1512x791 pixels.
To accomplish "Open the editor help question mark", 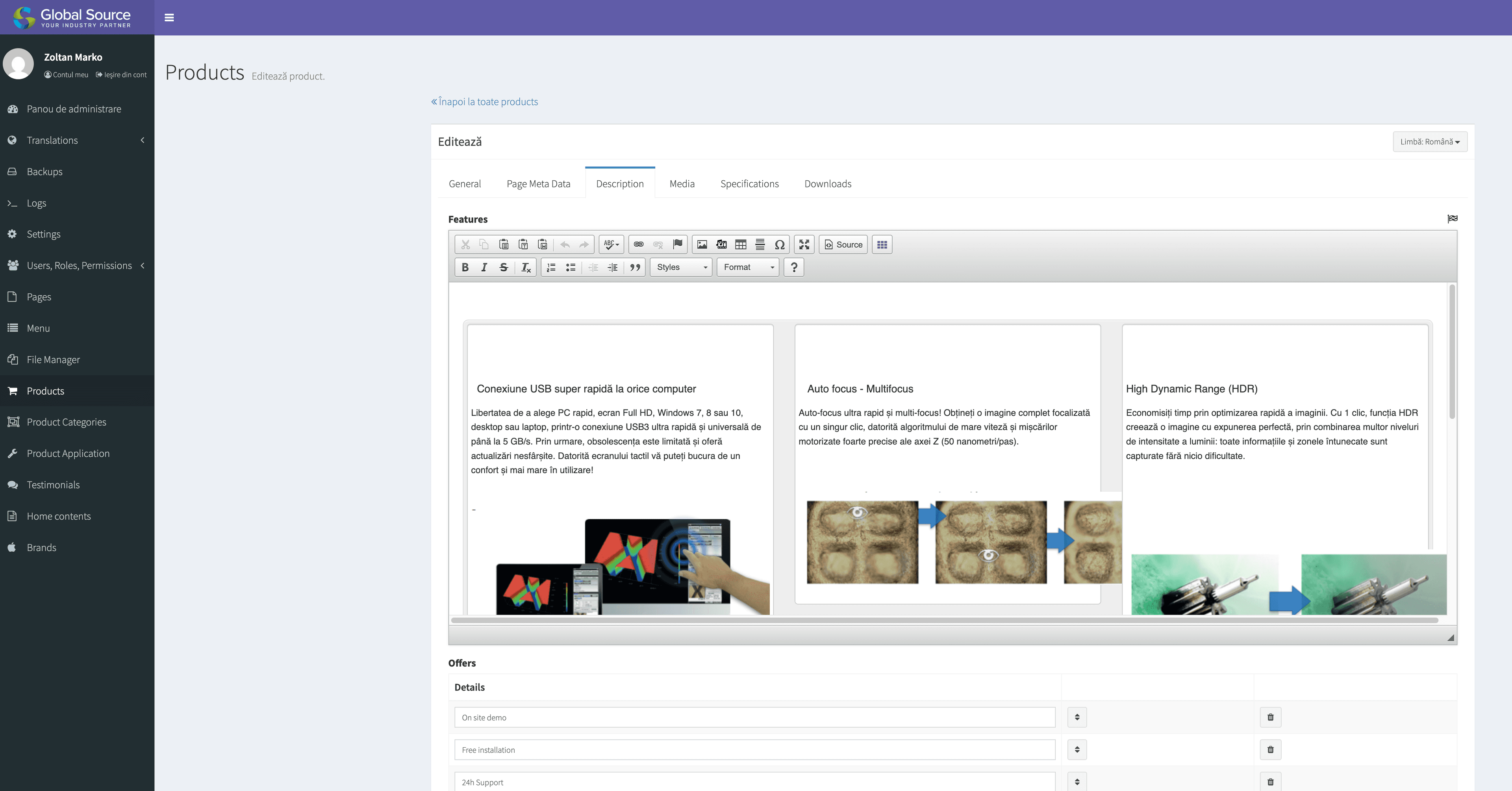I will coord(793,268).
